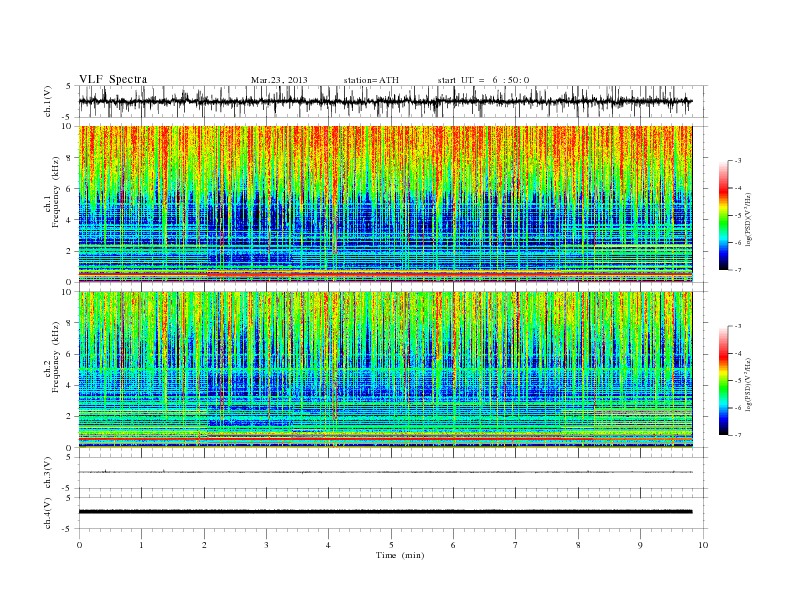This screenshot has width=792, height=612.
Task: Click the thick ch.4 voltage trace
Action: tap(386, 512)
